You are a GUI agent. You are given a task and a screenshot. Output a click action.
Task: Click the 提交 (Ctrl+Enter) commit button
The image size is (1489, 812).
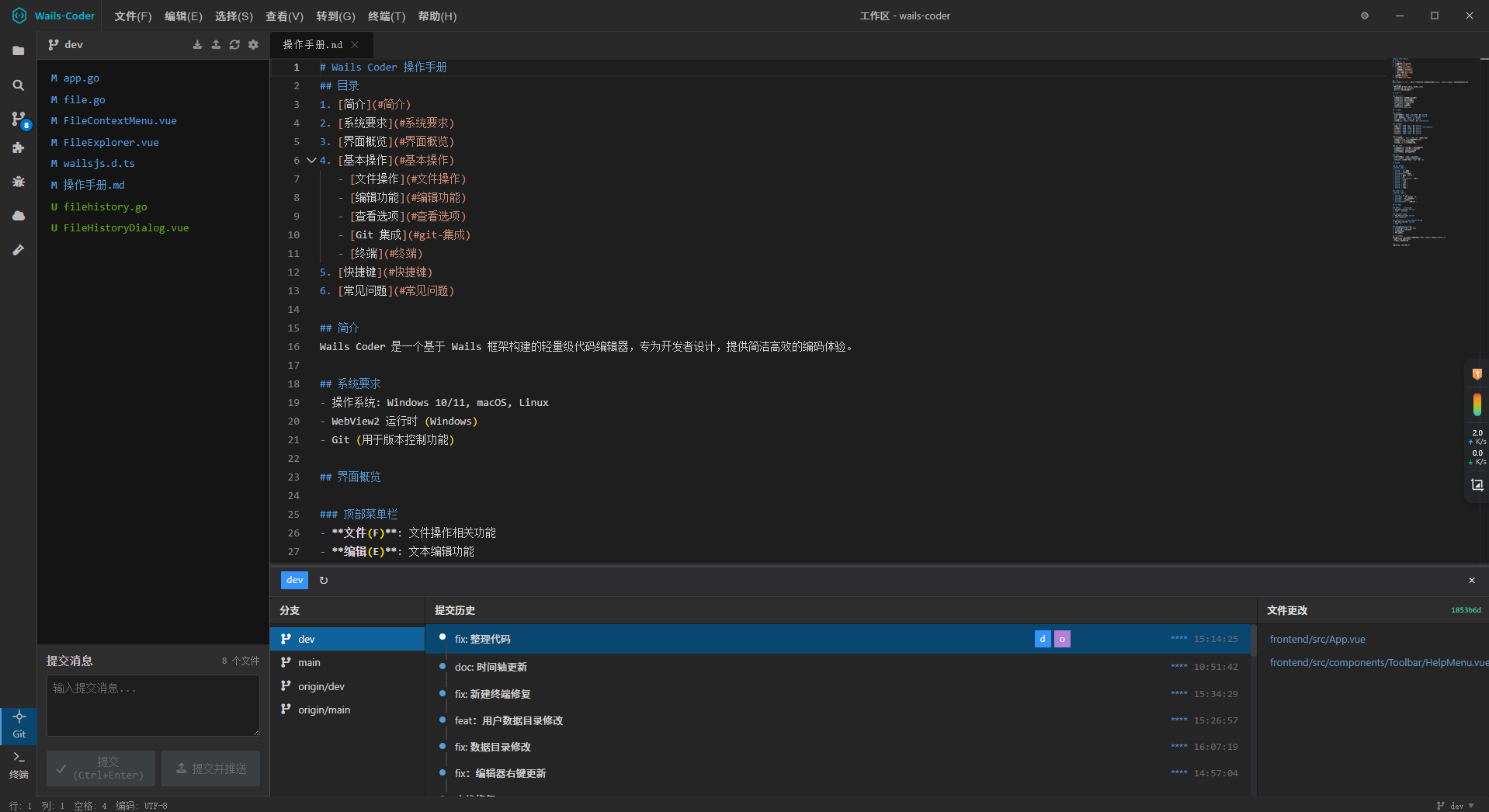[x=101, y=769]
